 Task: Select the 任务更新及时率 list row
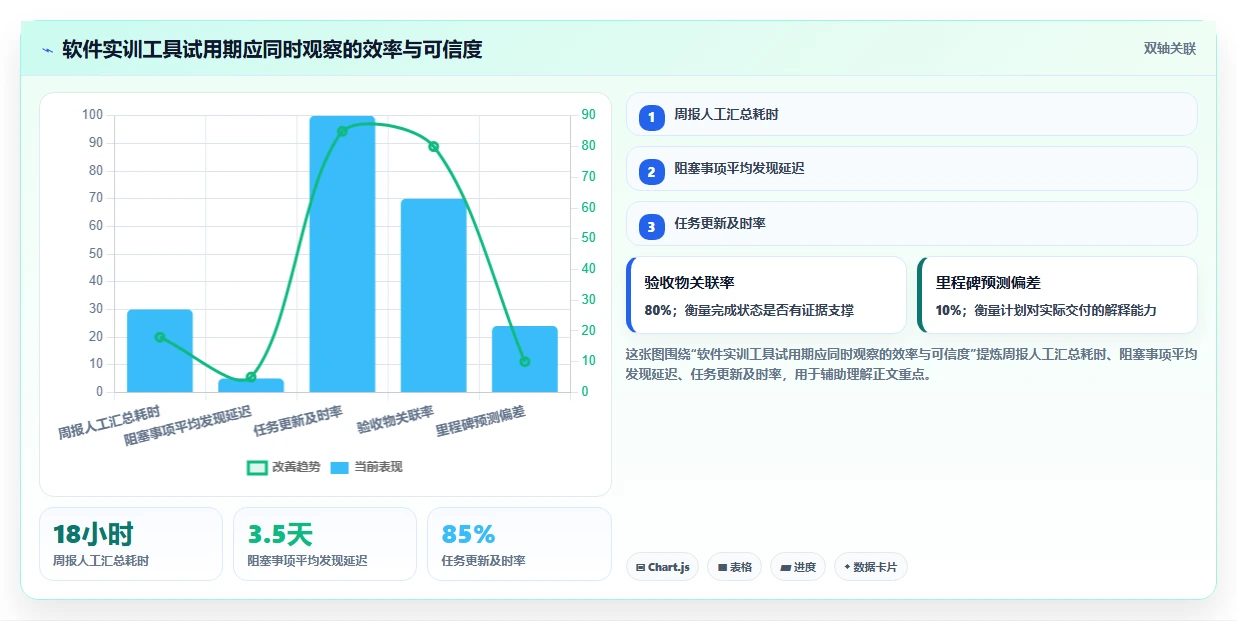911,224
